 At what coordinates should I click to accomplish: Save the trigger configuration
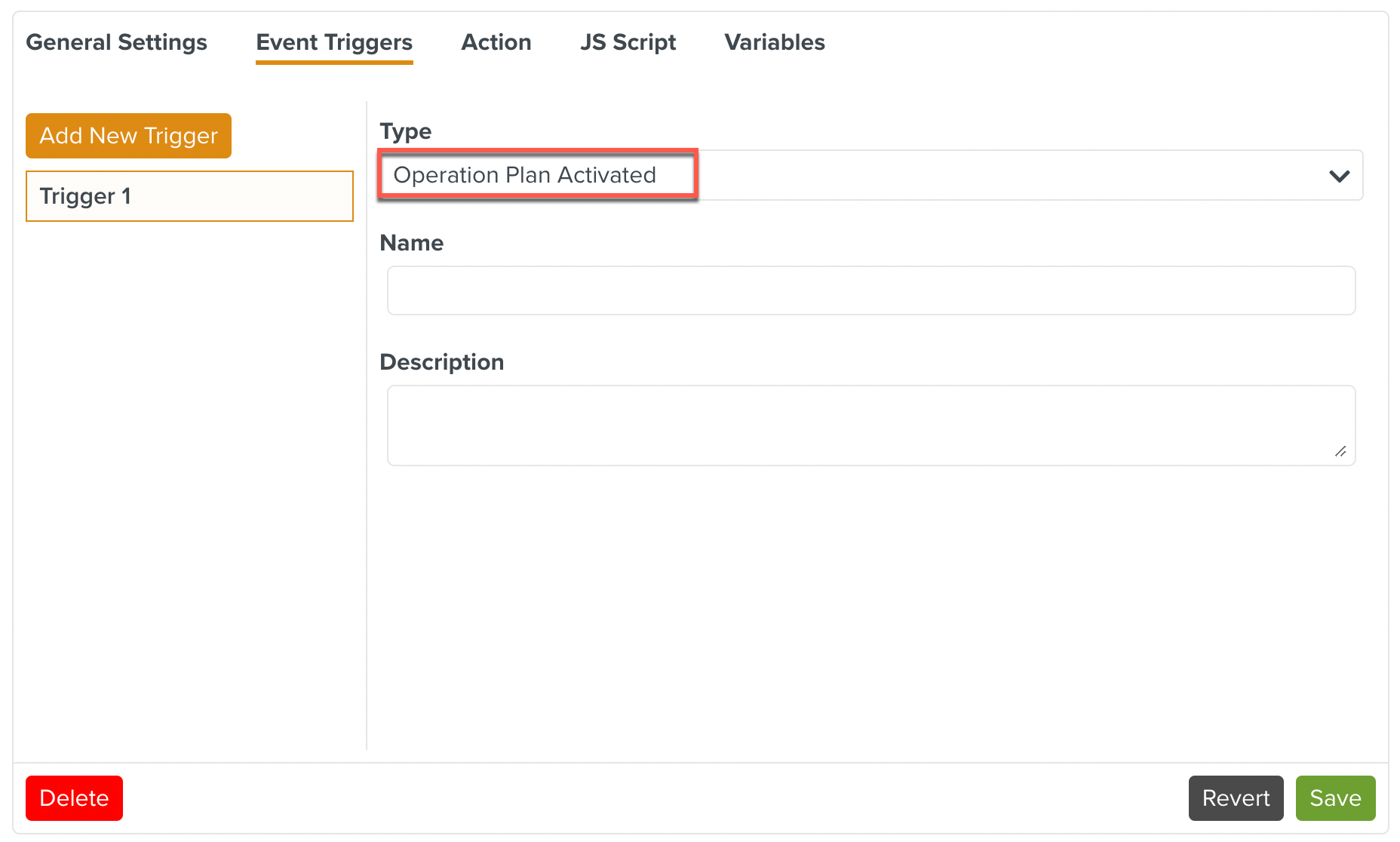tap(1335, 798)
